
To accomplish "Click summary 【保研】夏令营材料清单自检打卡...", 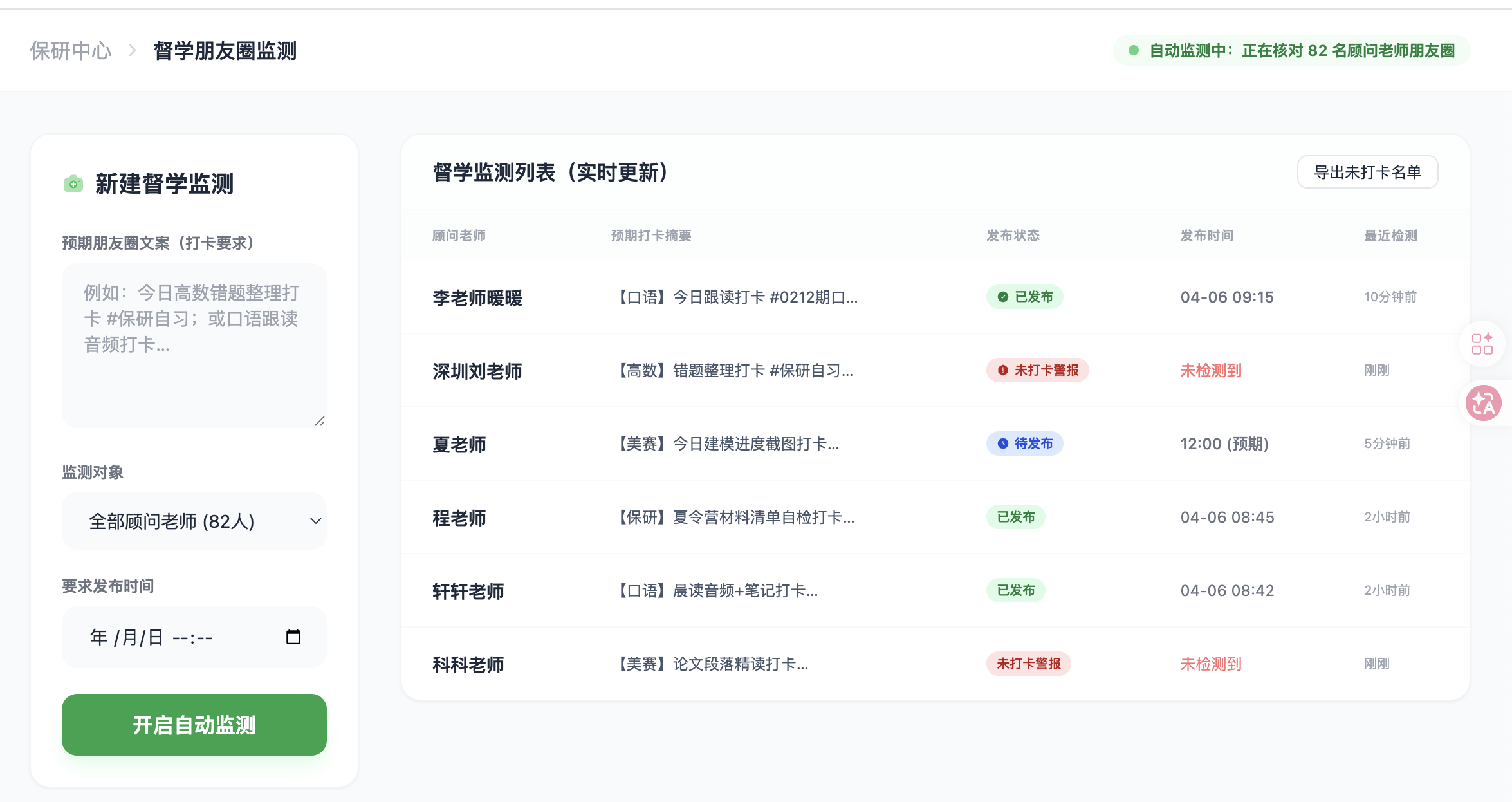I will pyautogui.click(x=733, y=517).
